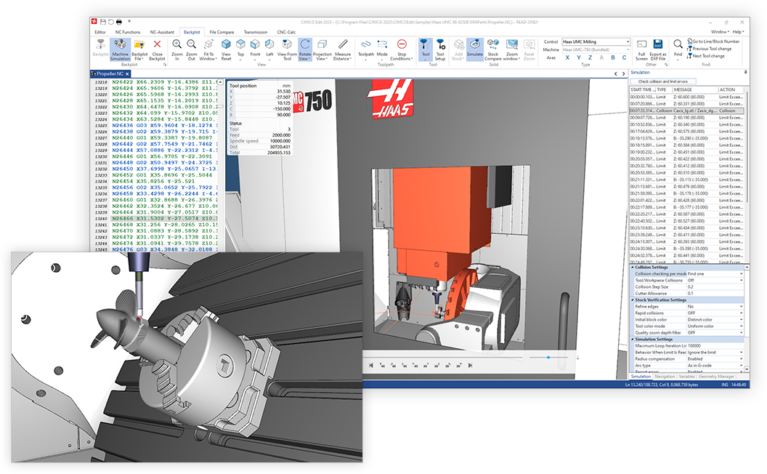Click the Close Backplot icon
This screenshot has width=767, height=474.
pos(157,47)
